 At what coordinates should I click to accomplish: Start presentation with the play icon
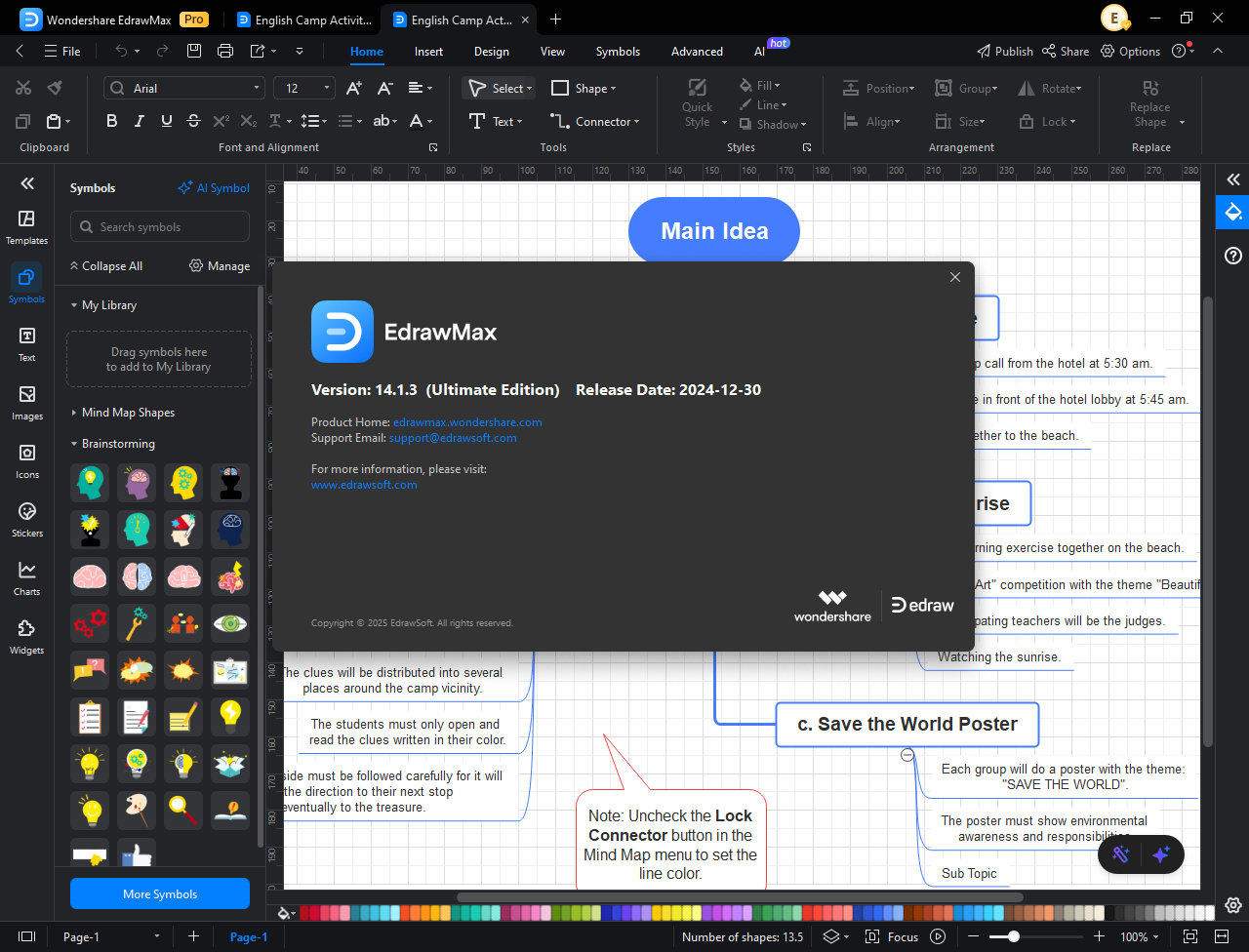[x=938, y=936]
